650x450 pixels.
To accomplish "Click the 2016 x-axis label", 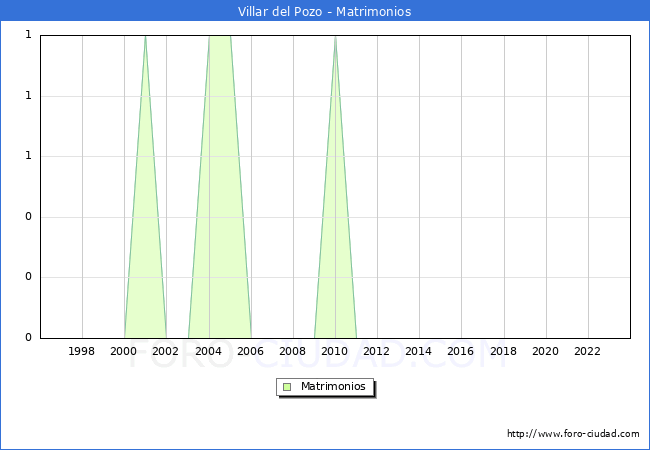I will click(x=461, y=351).
